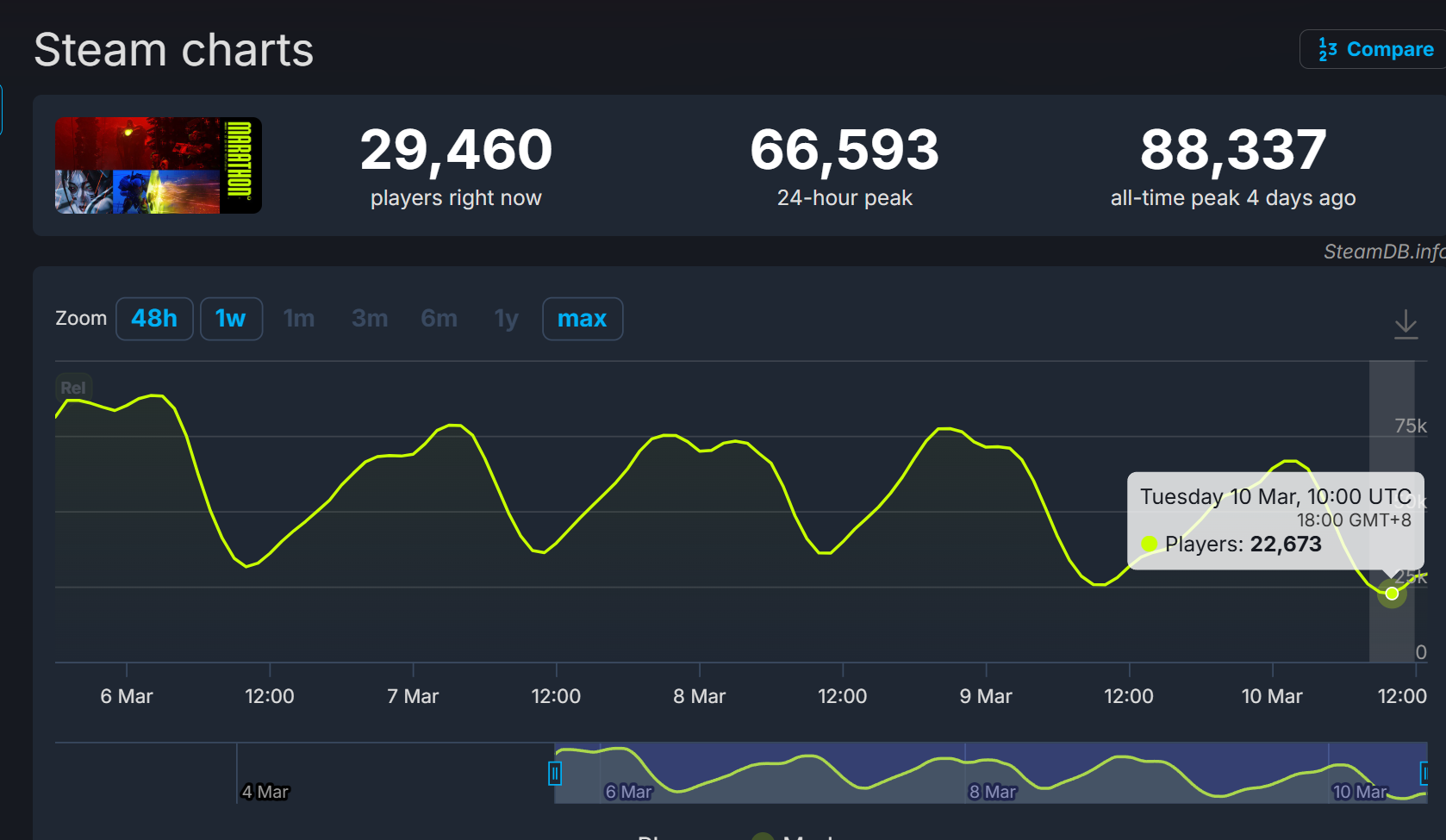The width and height of the screenshot is (1446, 840).
Task: Click the "9 Mar" x-axis label
Action: coord(986,696)
